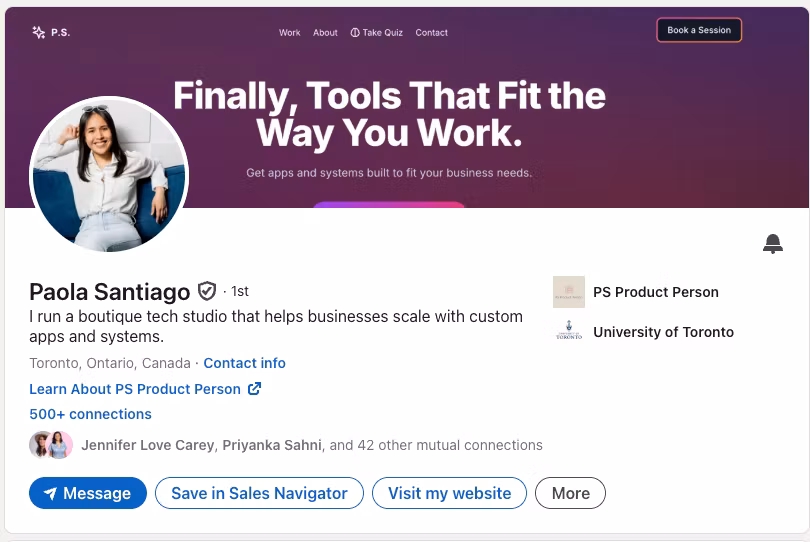View the 500+ connections link
Image resolution: width=810 pixels, height=542 pixels.
point(90,414)
